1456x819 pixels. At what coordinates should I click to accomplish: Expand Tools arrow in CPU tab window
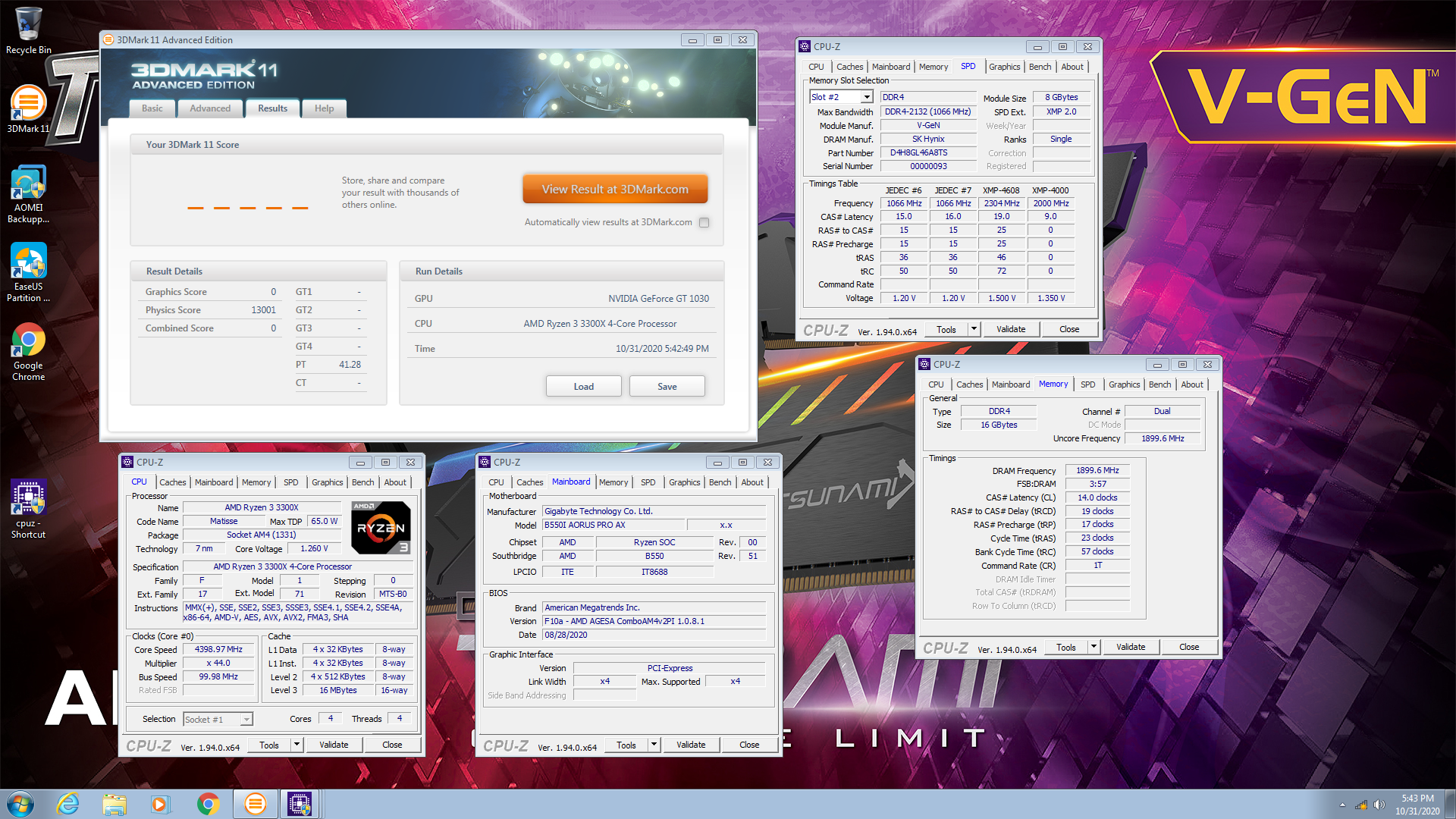click(297, 745)
